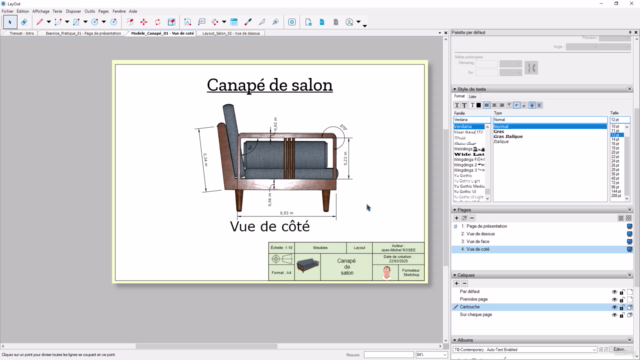
Task: Insert a Table with table tool
Action: pyautogui.click(x=234, y=22)
